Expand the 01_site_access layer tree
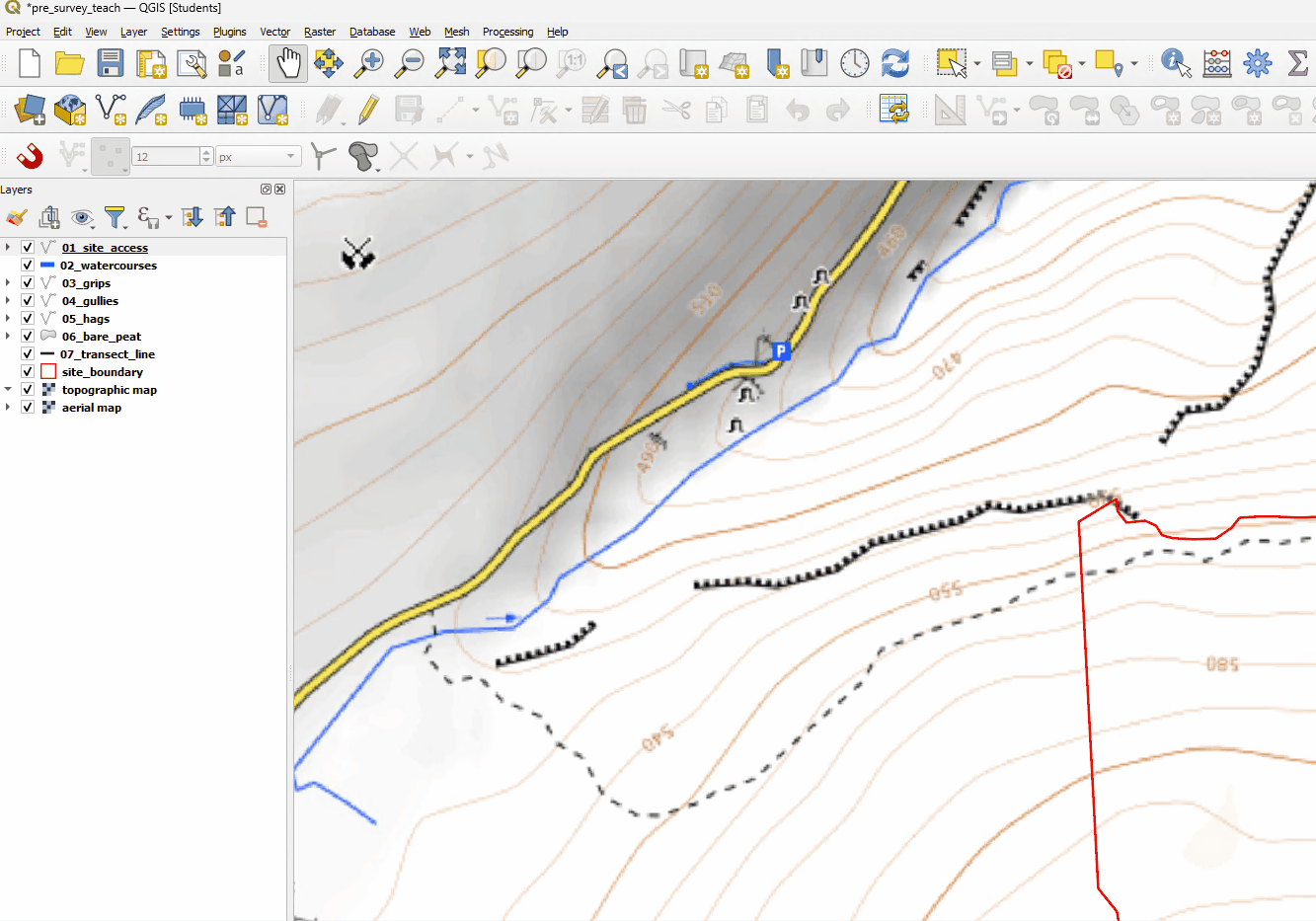 8,248
